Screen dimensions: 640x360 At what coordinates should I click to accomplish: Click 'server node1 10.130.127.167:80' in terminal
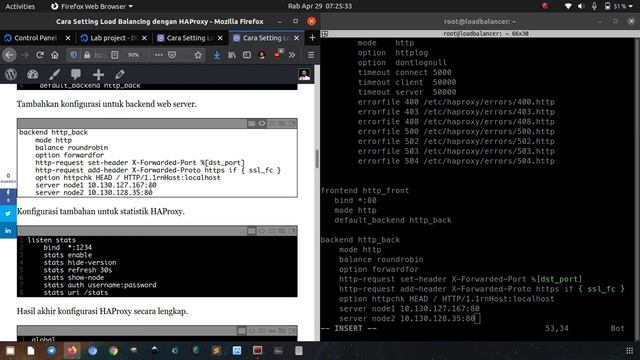[409, 309]
